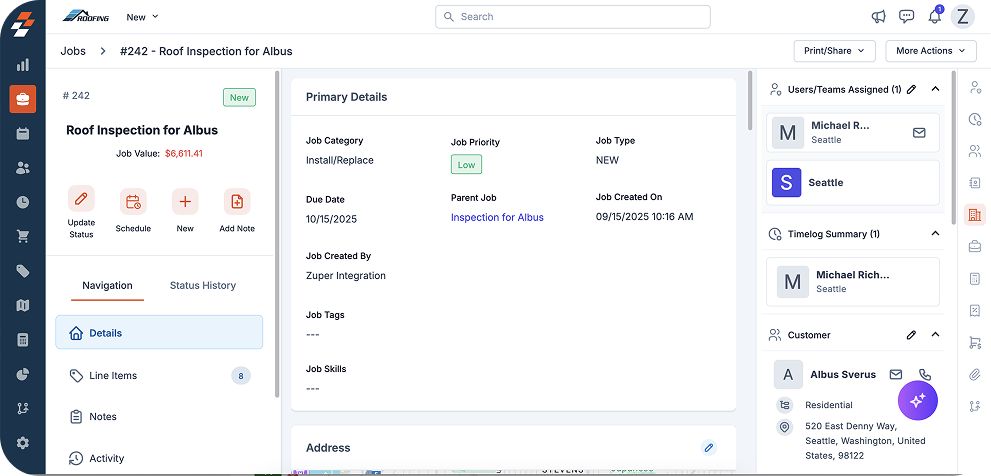The height and width of the screenshot is (476, 991).
Task: Open the Inspection for Albus parent job link
Action: (497, 217)
